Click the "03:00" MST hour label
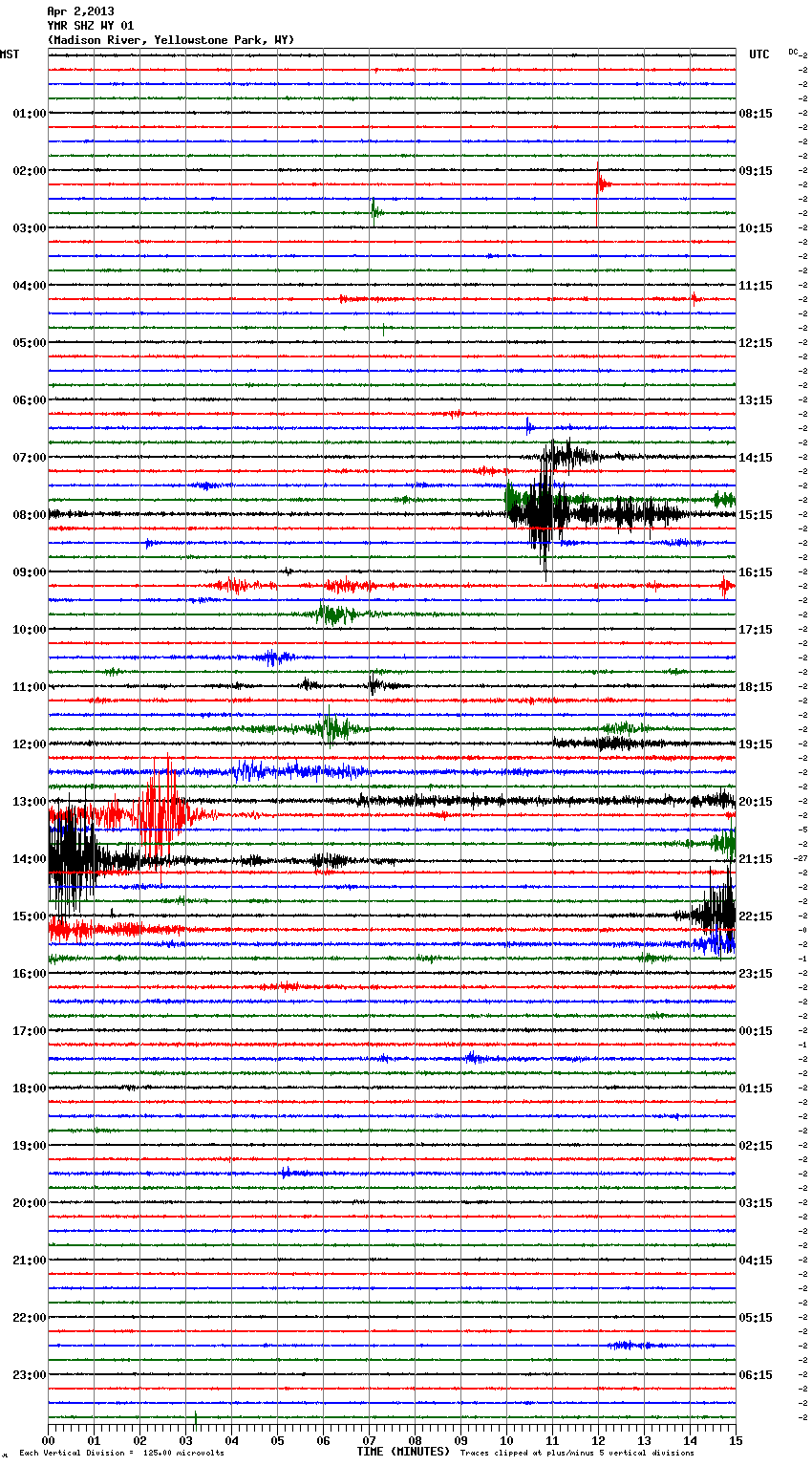The width and height of the screenshot is (812, 1466). [30, 228]
